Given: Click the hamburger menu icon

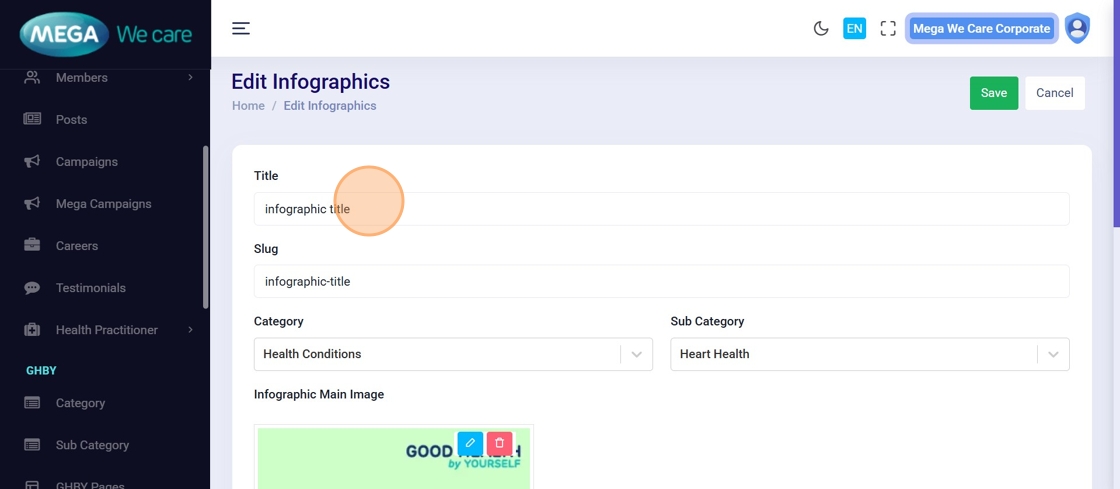Looking at the screenshot, I should pyautogui.click(x=241, y=29).
